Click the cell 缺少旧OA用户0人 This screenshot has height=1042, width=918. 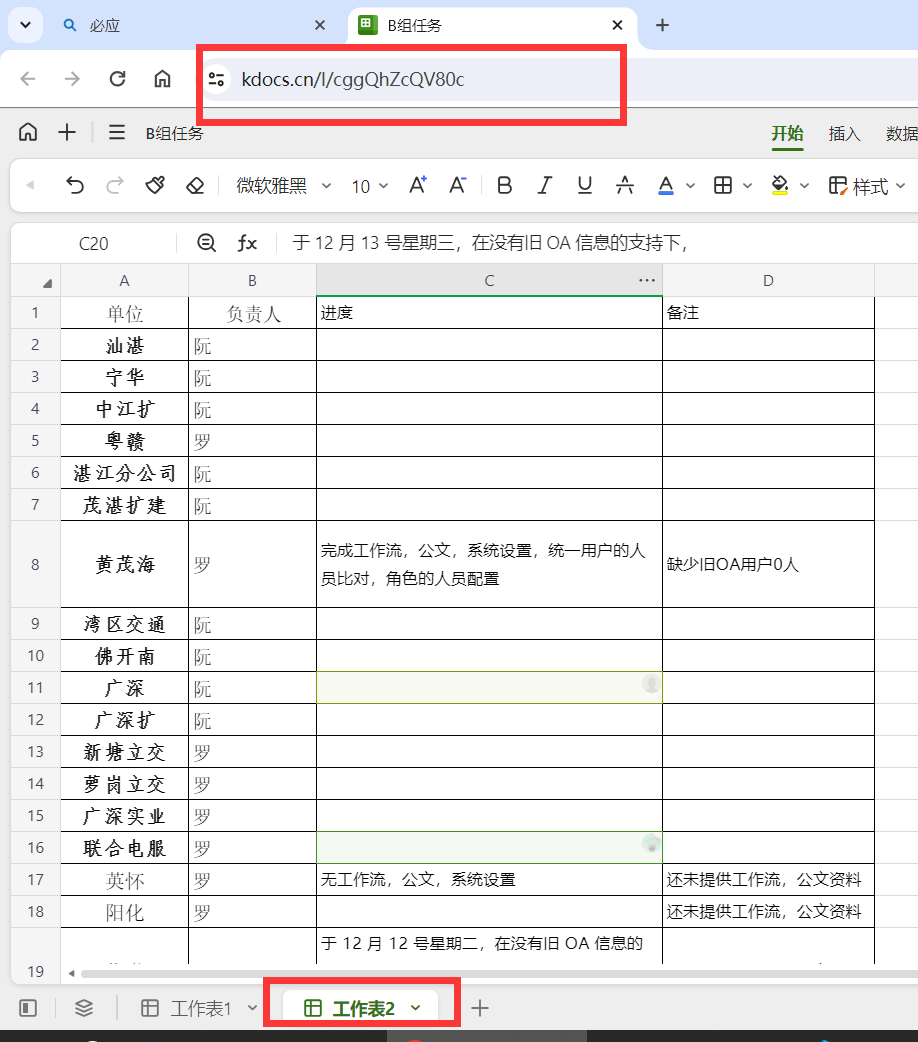point(768,564)
